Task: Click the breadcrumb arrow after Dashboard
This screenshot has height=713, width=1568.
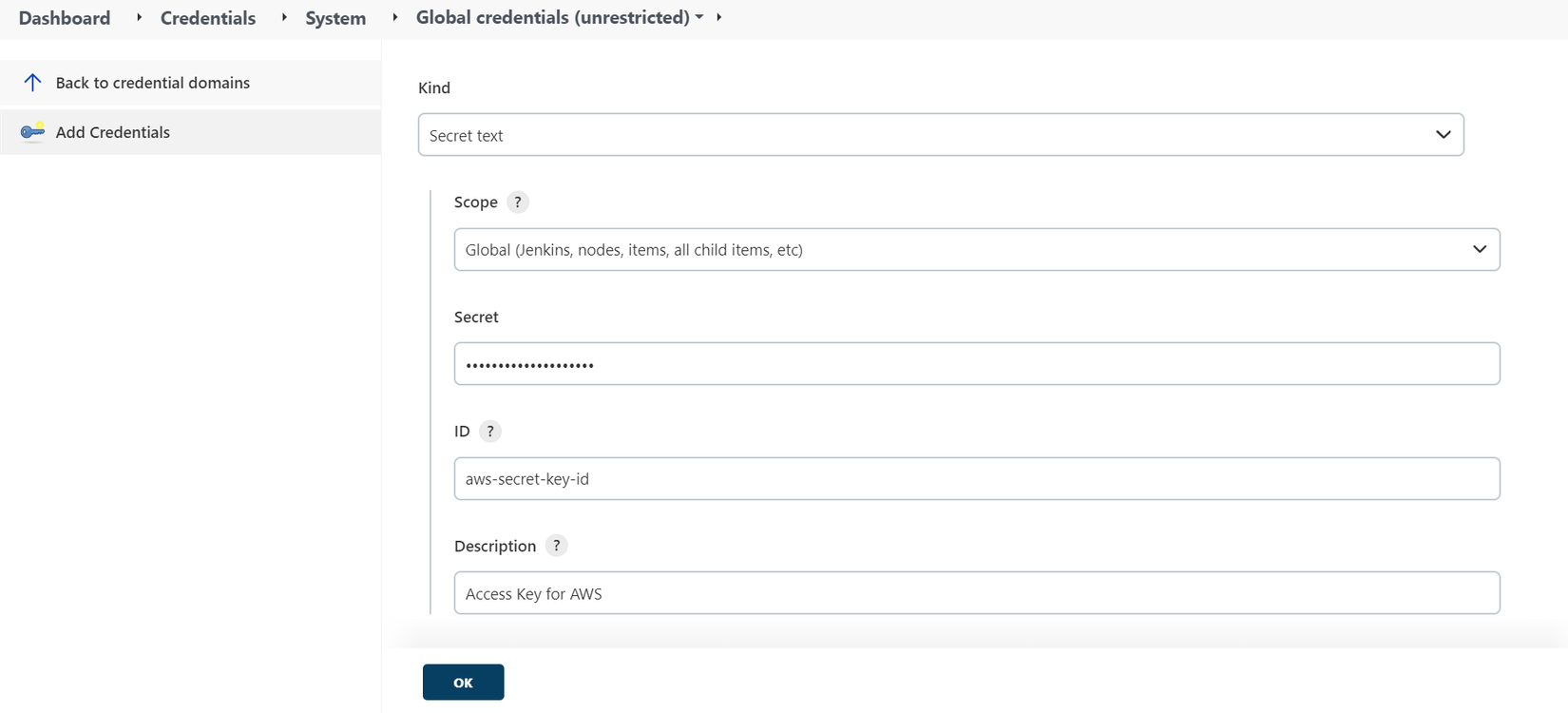Action: [x=140, y=17]
